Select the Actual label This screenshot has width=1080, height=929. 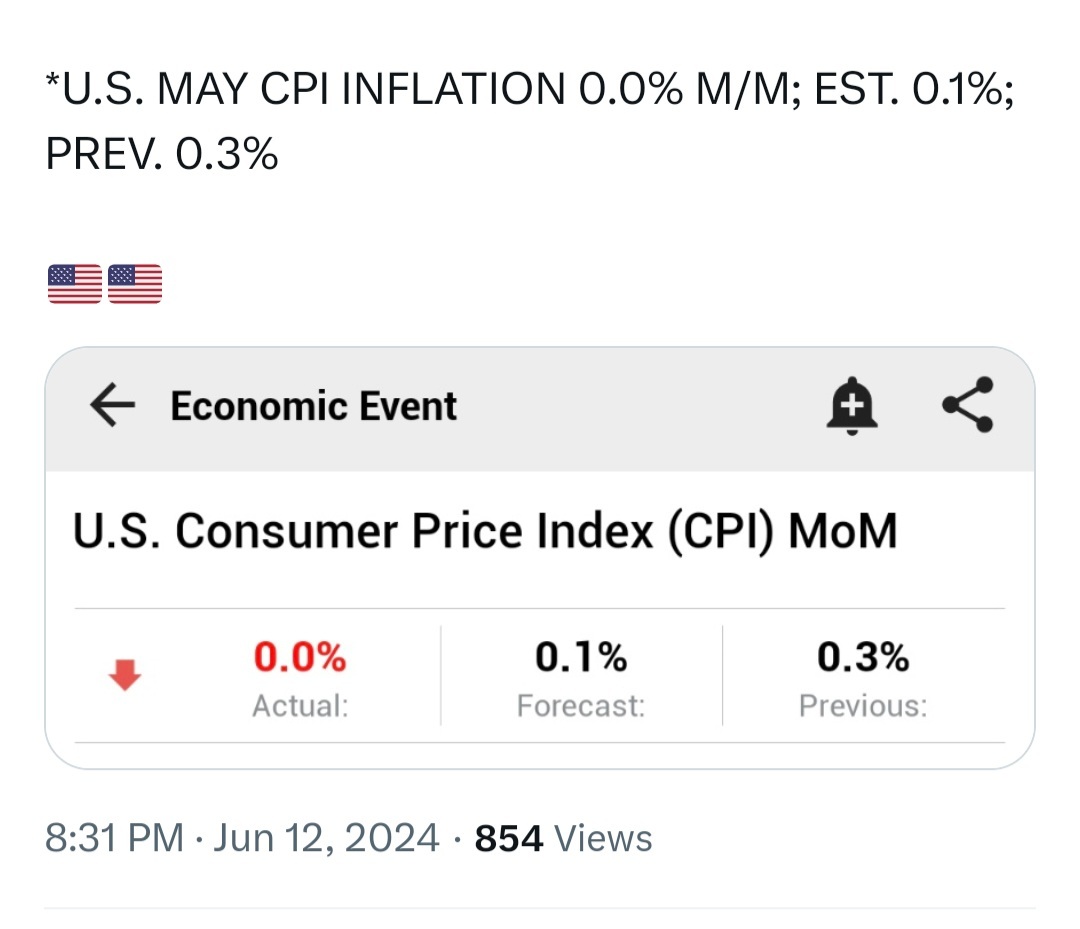coord(300,706)
